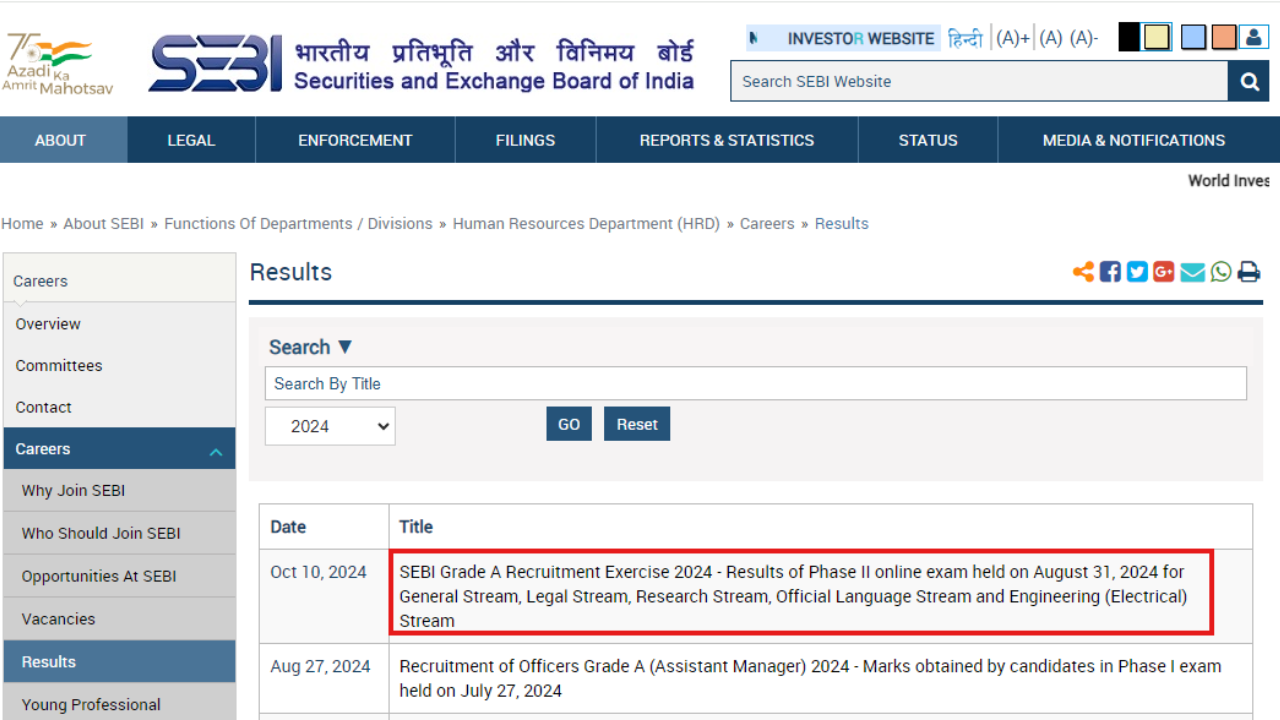The image size is (1280, 720).
Task: Enable the black high-contrast theme
Action: tap(1128, 36)
